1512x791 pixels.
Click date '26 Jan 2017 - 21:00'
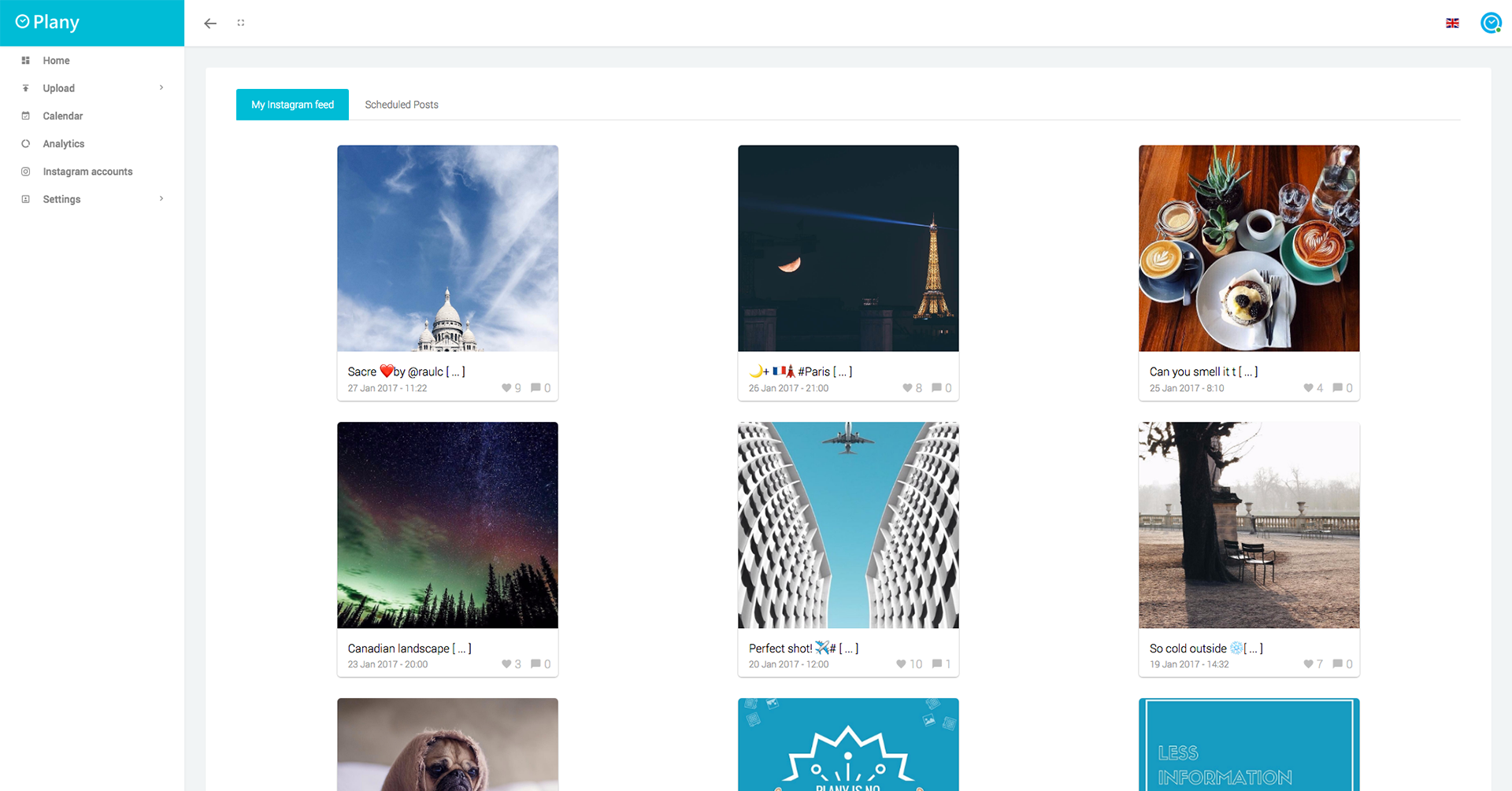[x=788, y=388]
